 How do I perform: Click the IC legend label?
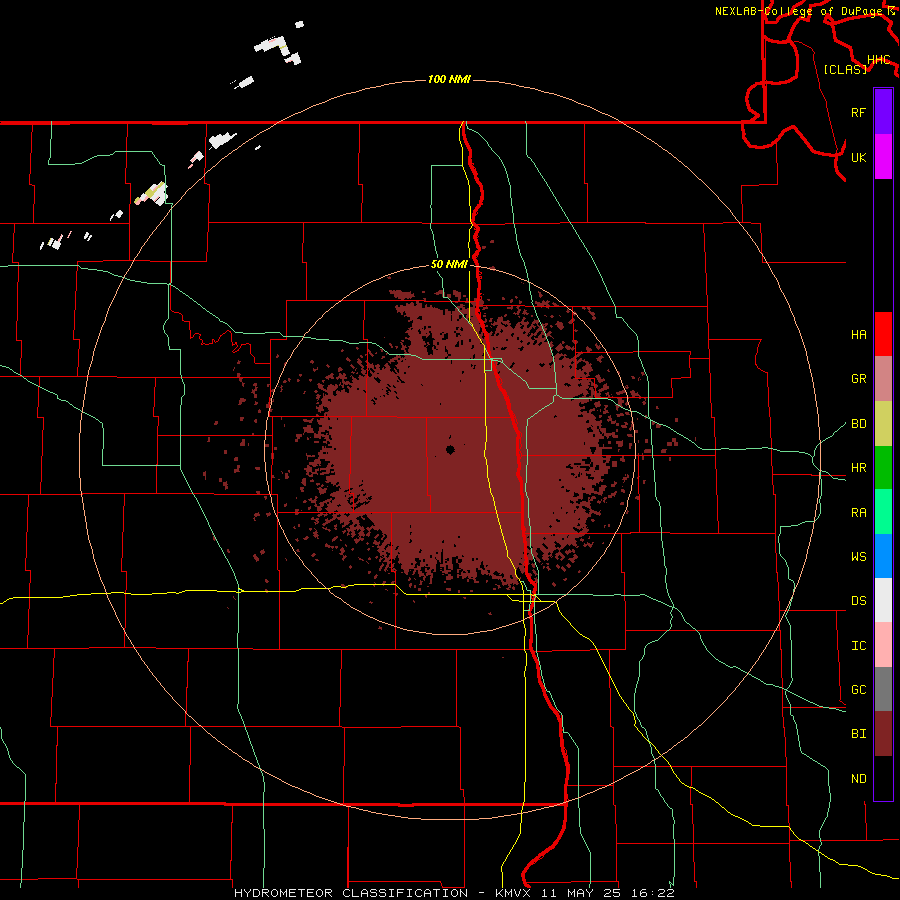coord(858,646)
